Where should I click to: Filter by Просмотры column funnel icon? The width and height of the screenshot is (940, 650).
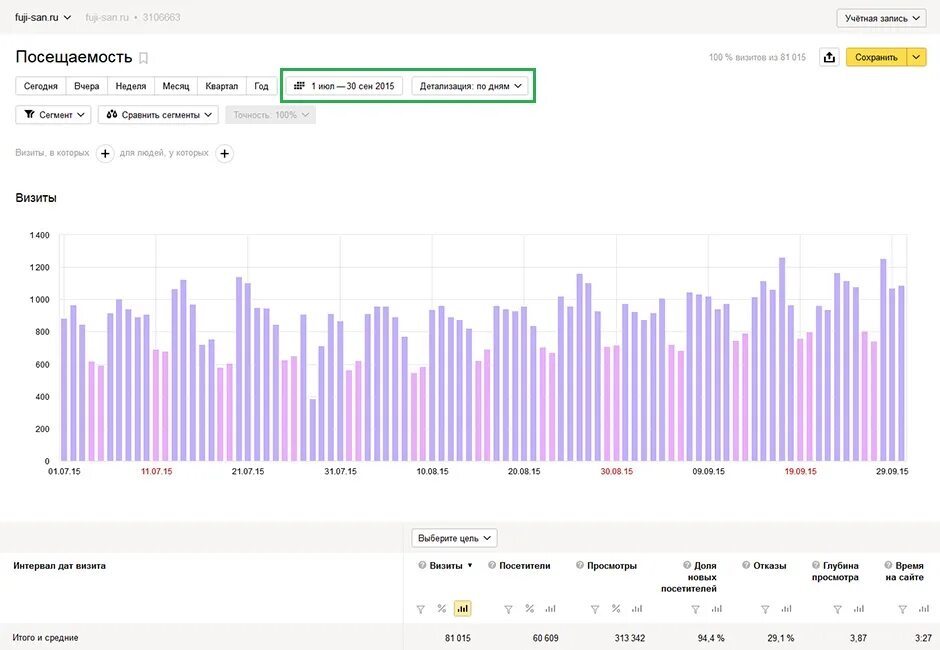595,609
